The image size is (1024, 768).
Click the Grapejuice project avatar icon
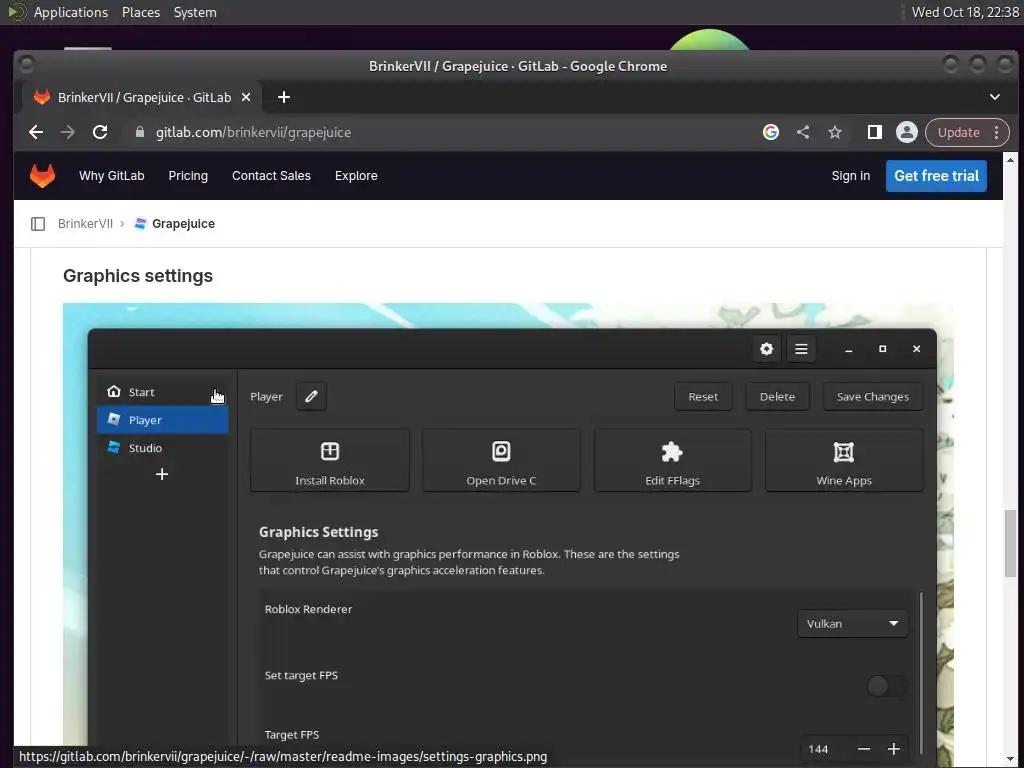click(140, 223)
